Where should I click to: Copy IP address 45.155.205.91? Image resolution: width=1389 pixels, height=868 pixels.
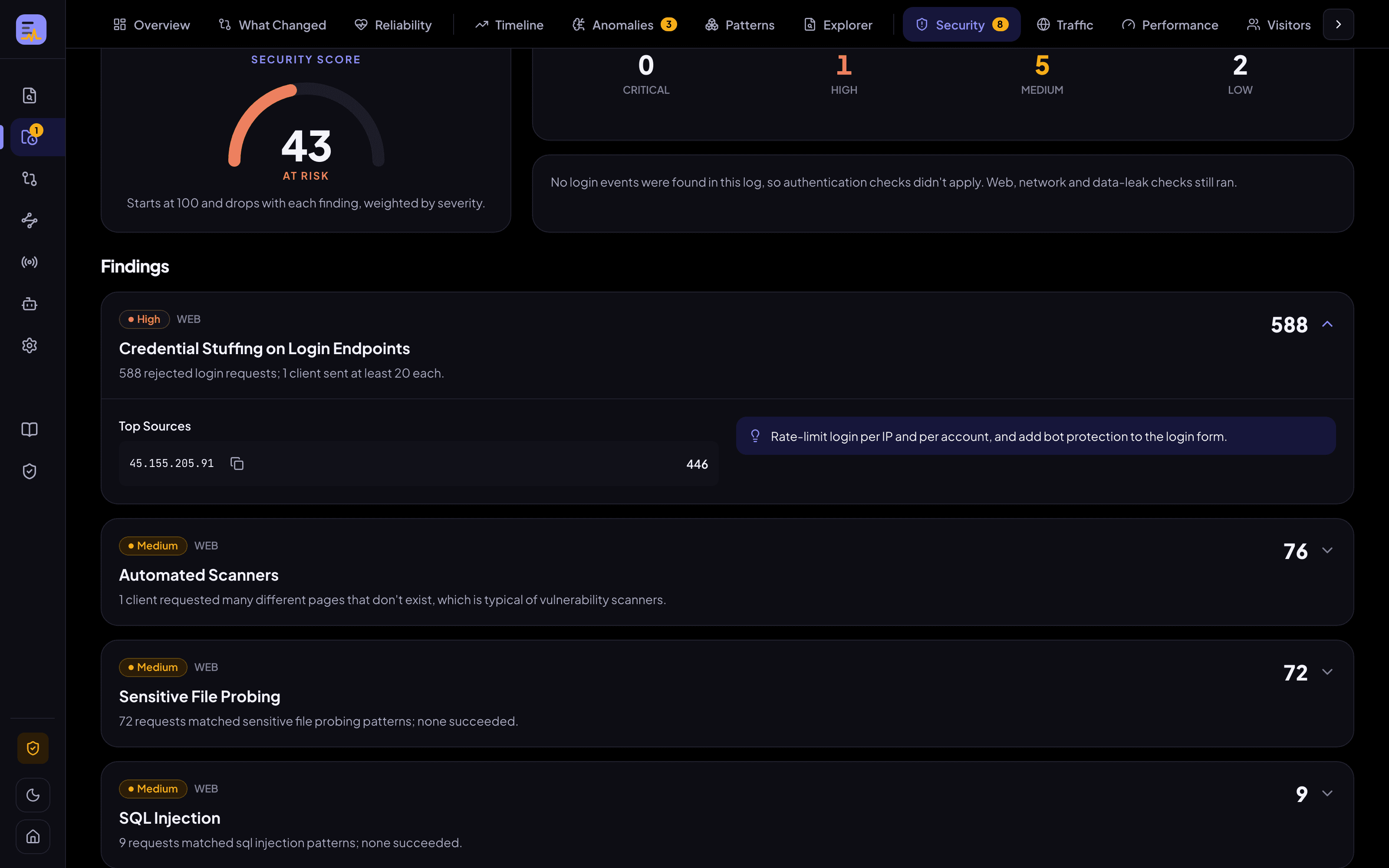click(x=237, y=463)
